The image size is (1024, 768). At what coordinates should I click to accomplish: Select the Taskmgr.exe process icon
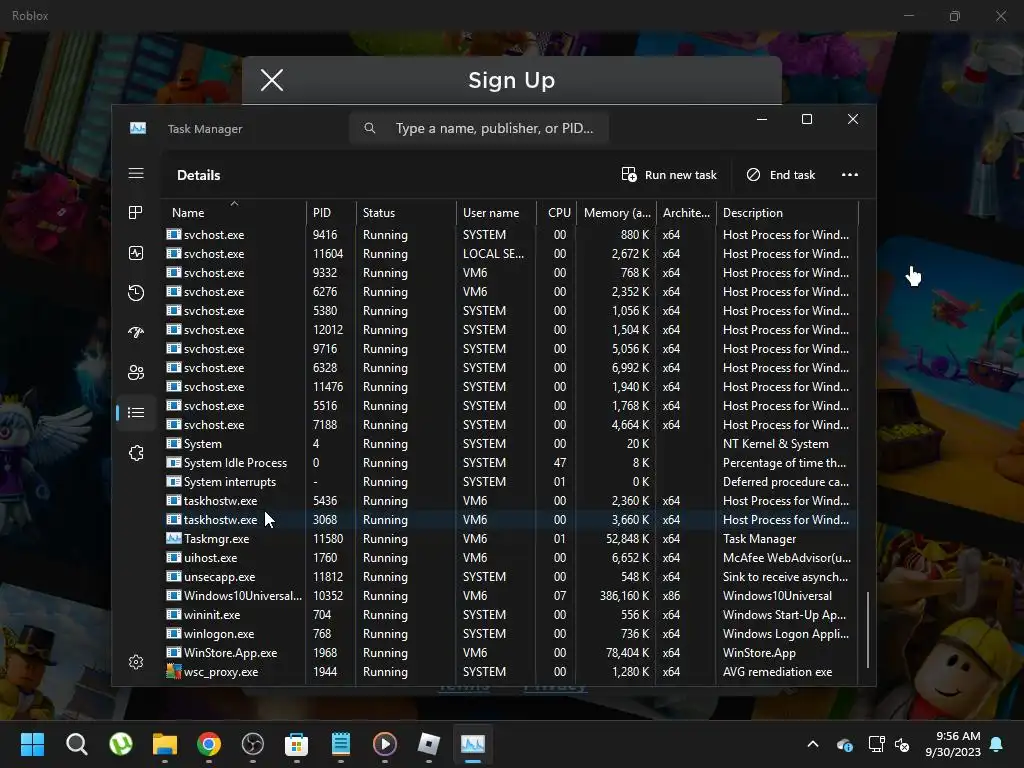point(173,539)
